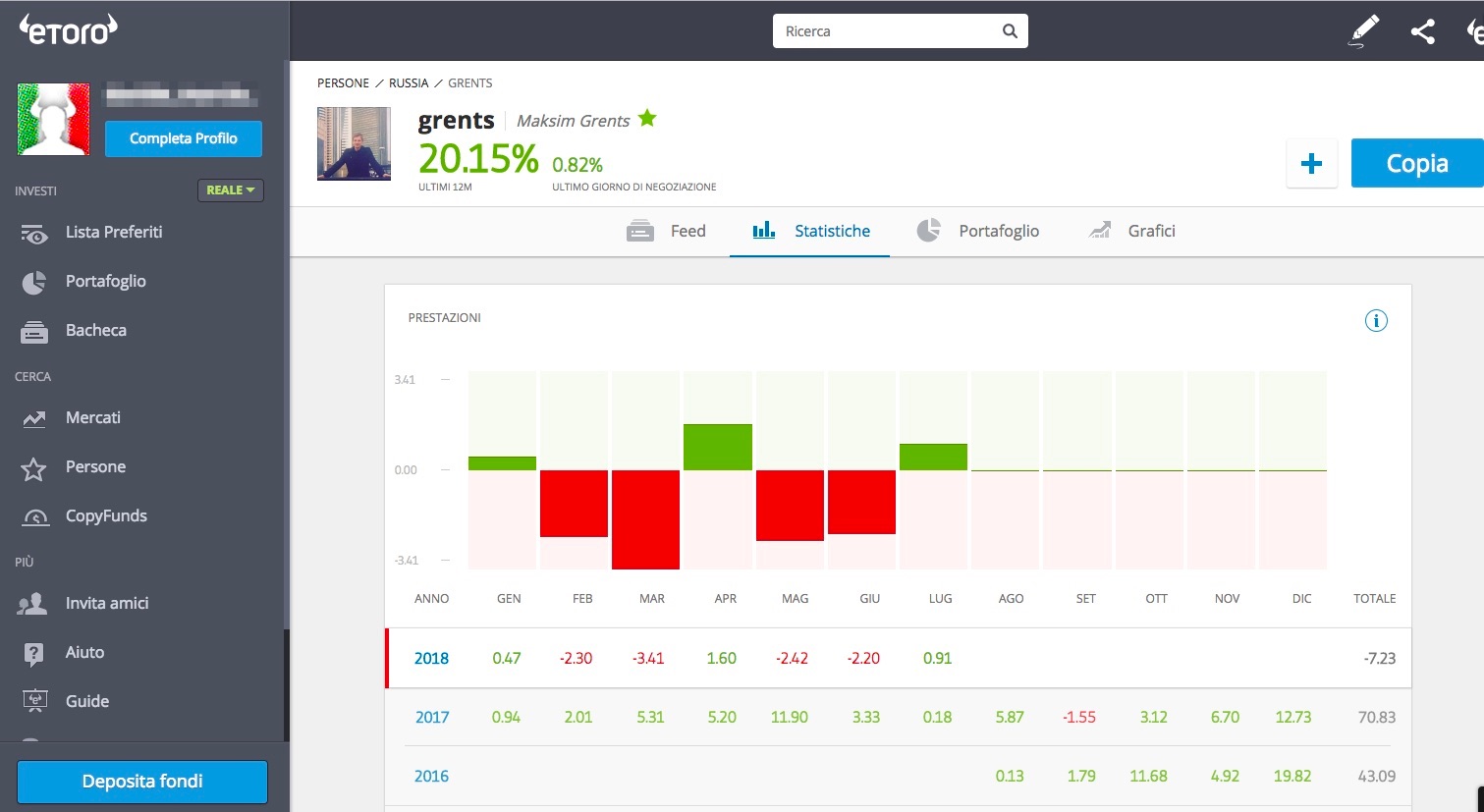Click the RUSSIA breadcrumb link
Image resolution: width=1484 pixels, height=812 pixels.
409,83
